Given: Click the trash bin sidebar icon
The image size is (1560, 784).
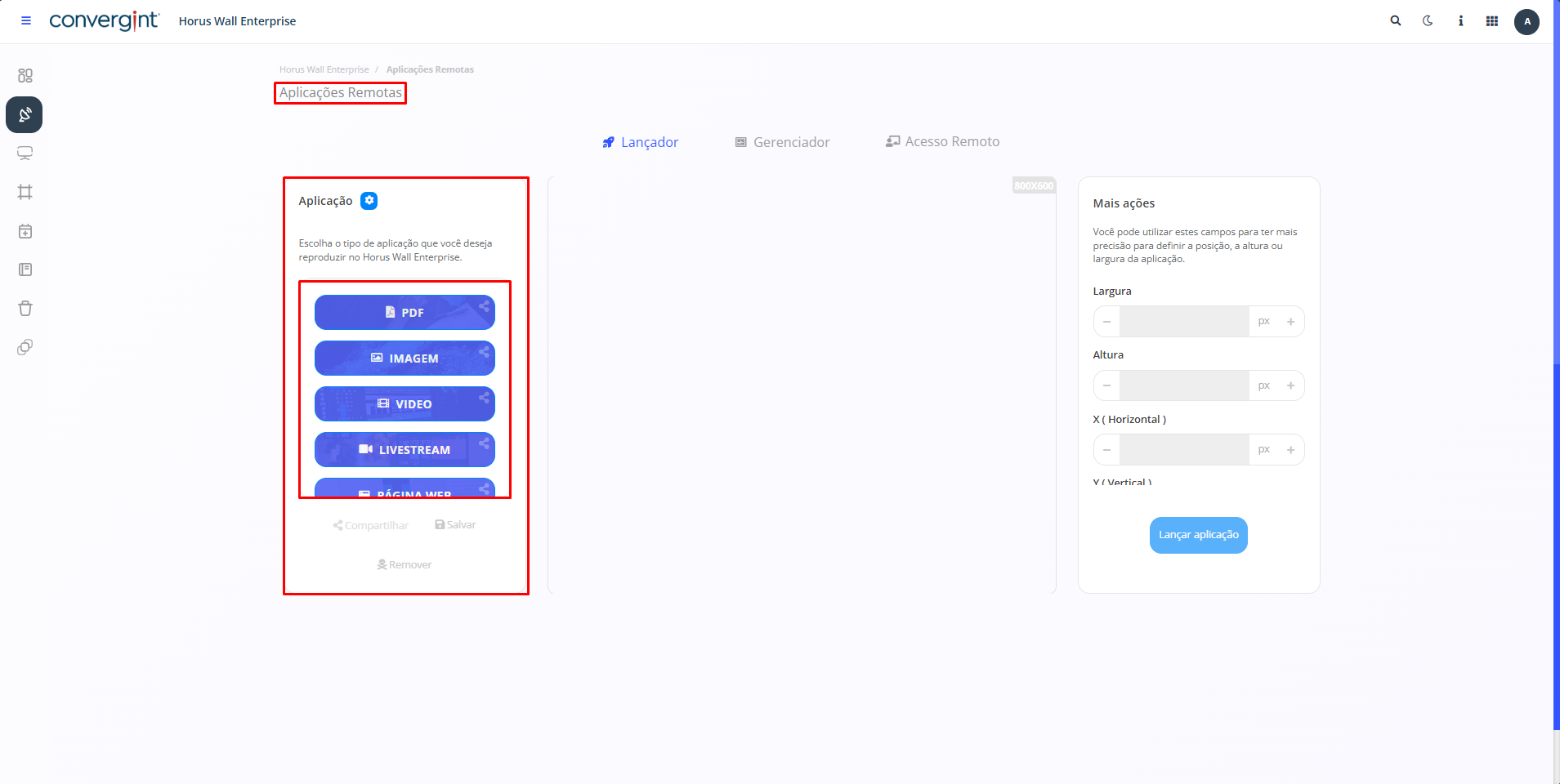Looking at the screenshot, I should point(25,309).
